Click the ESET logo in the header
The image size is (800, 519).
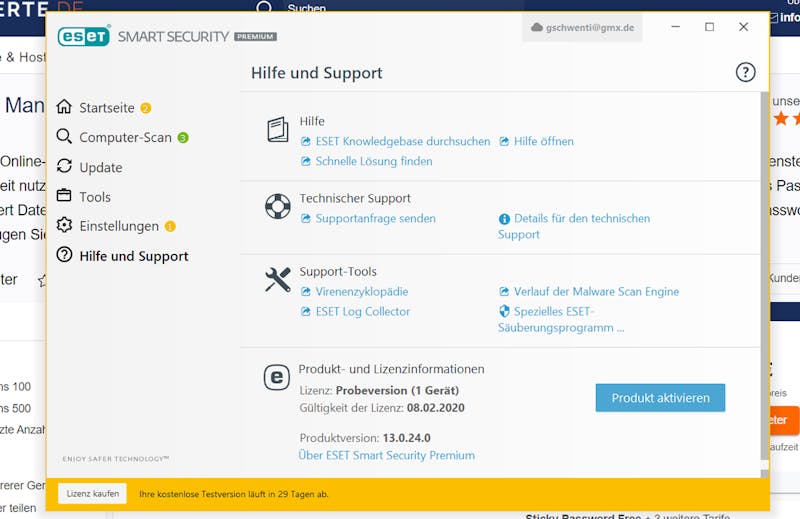pos(84,36)
